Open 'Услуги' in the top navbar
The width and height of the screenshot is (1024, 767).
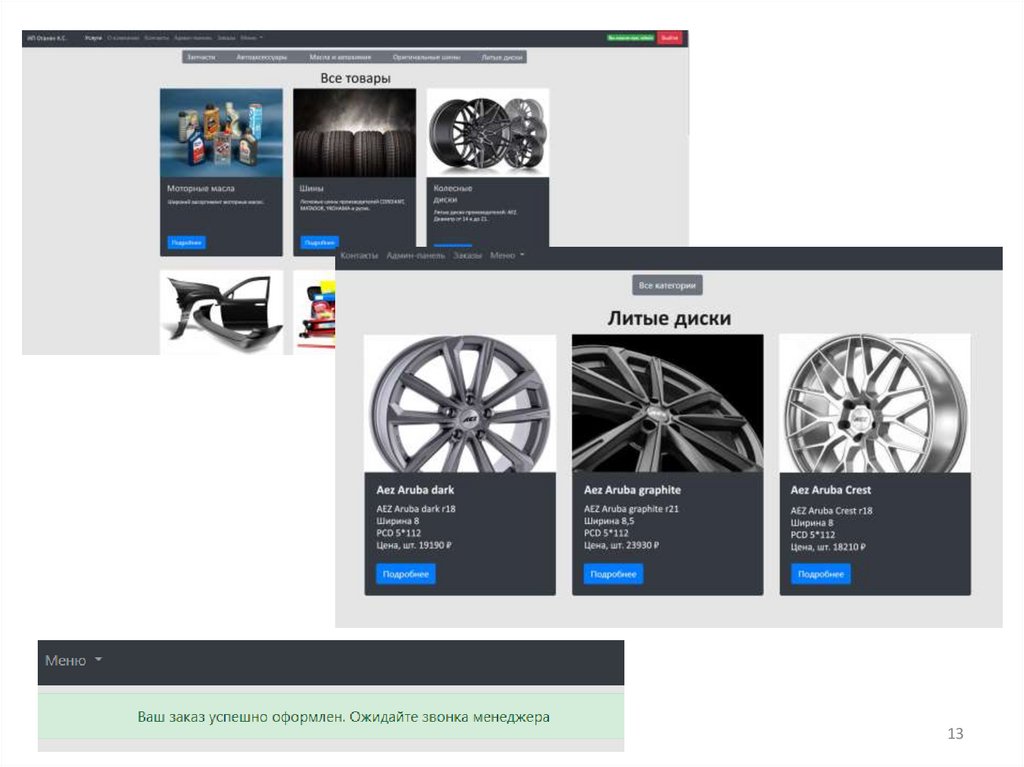pos(93,38)
